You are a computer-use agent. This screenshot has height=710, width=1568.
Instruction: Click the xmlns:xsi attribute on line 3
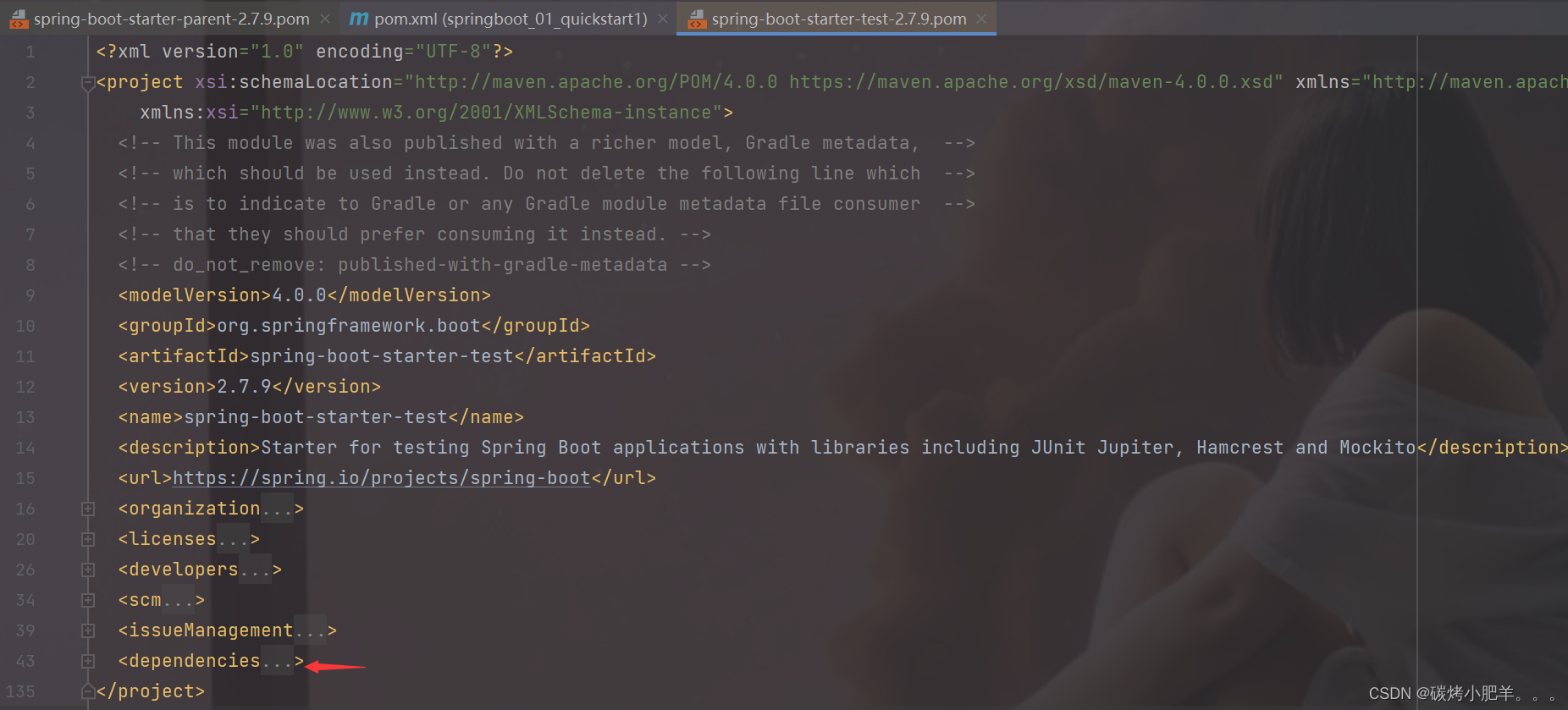point(431,113)
